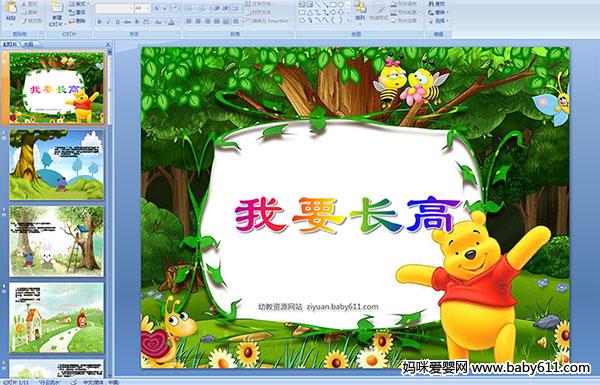Click the Find binoculars icon
The width and height of the screenshot is (600, 385).
coord(431,4)
